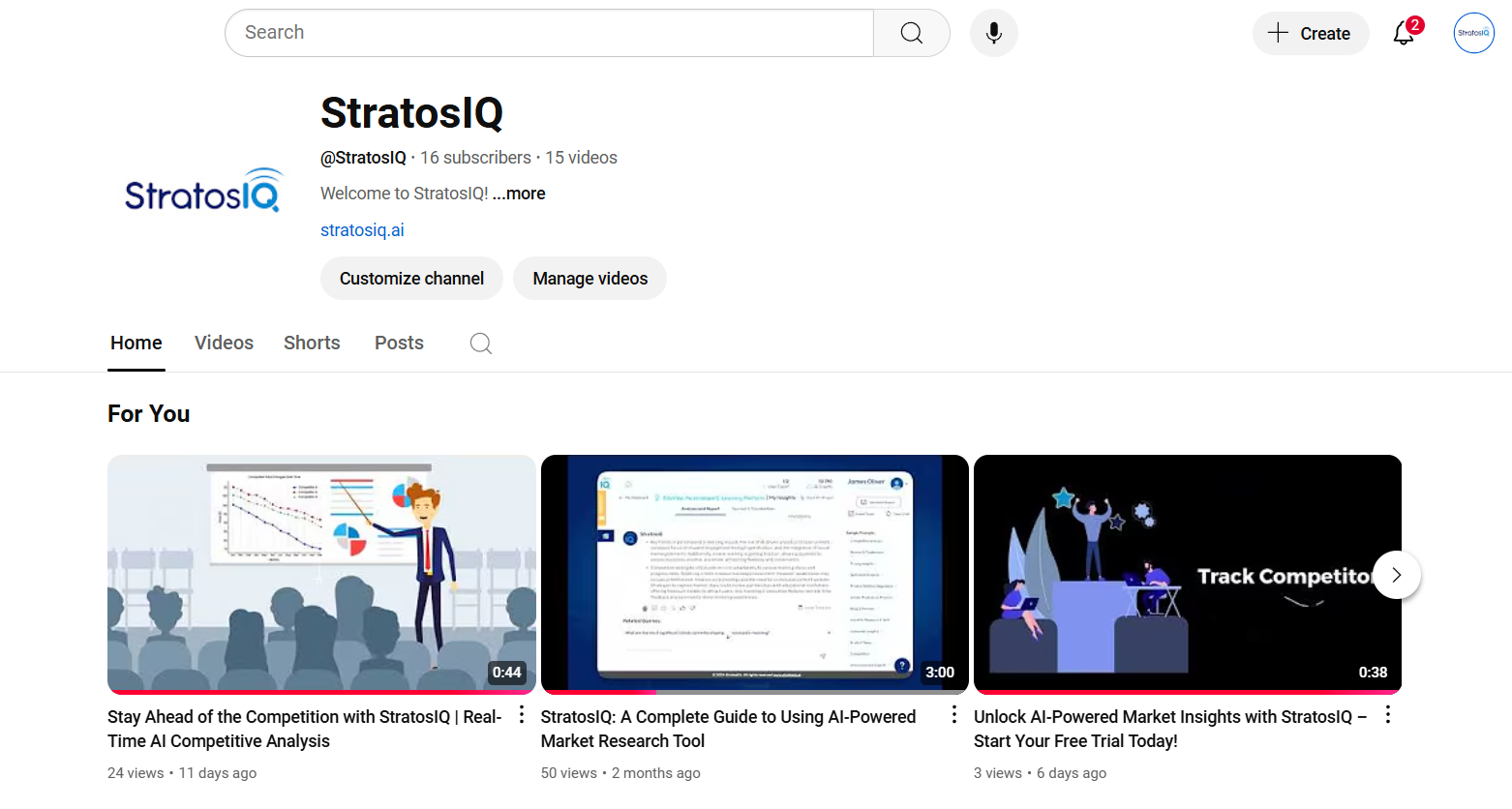1512x809 pixels.
Task: Advance the For You carousel with the arrow
Action: pos(1396,574)
